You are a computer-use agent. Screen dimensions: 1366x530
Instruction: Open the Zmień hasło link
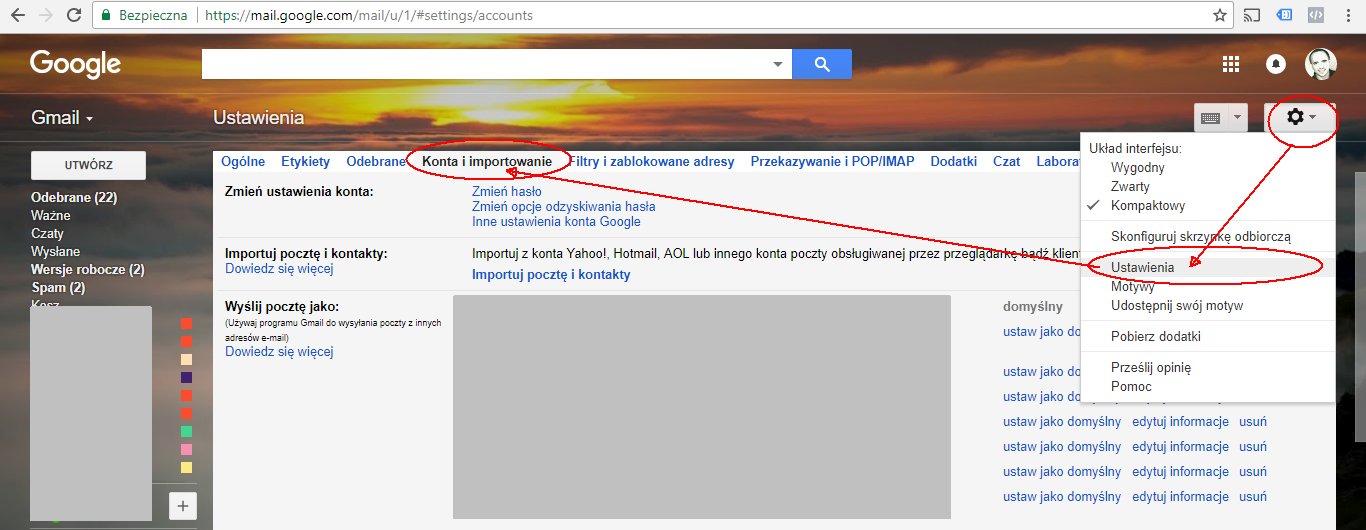(506, 192)
